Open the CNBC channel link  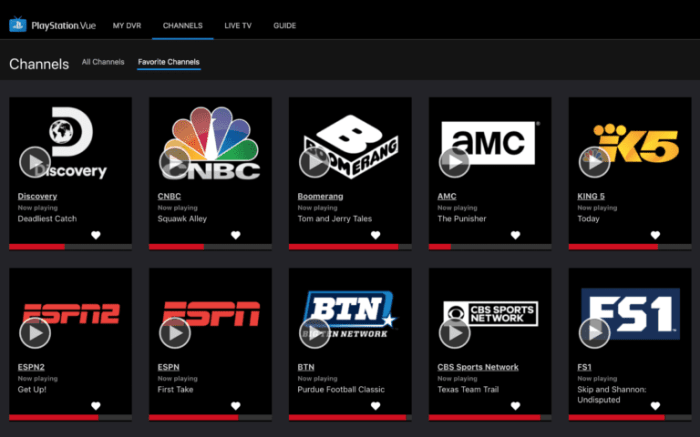(169, 196)
